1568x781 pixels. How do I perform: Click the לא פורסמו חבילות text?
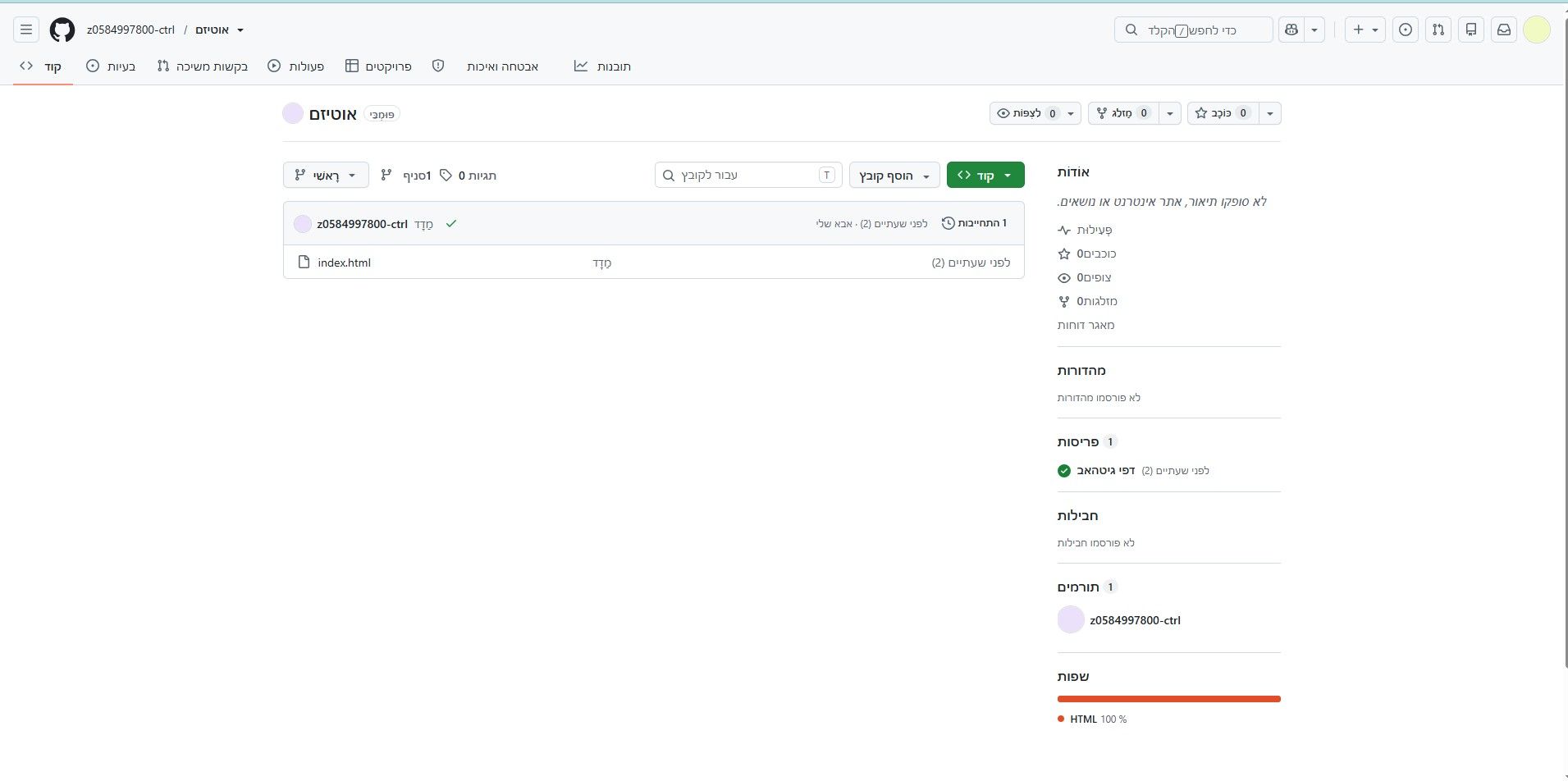tap(1096, 543)
